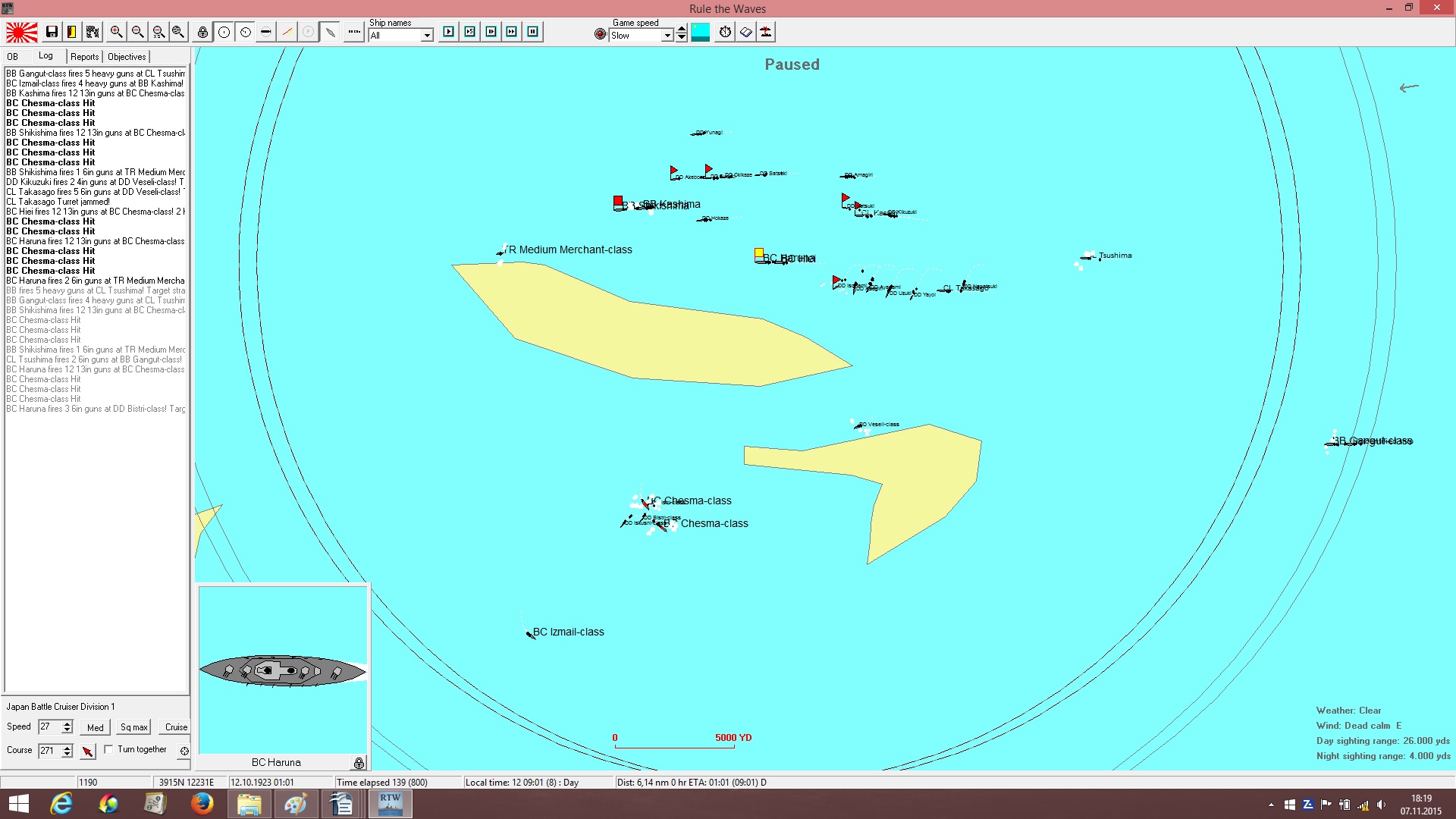The image size is (1456, 819).
Task: Toggle the second range circle button
Action: (245, 32)
